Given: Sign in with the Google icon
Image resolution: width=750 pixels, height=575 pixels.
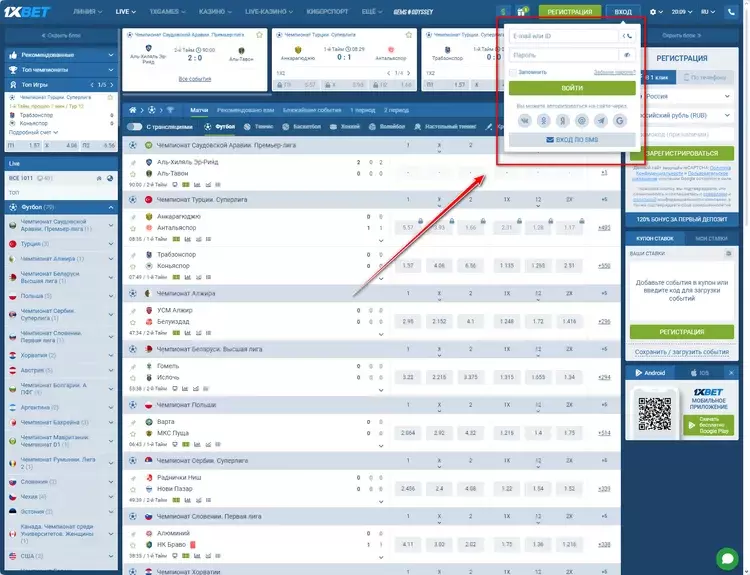Looking at the screenshot, I should (x=620, y=121).
